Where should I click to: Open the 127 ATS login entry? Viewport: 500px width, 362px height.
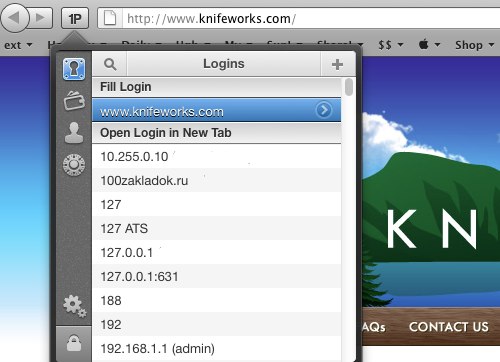click(216, 228)
